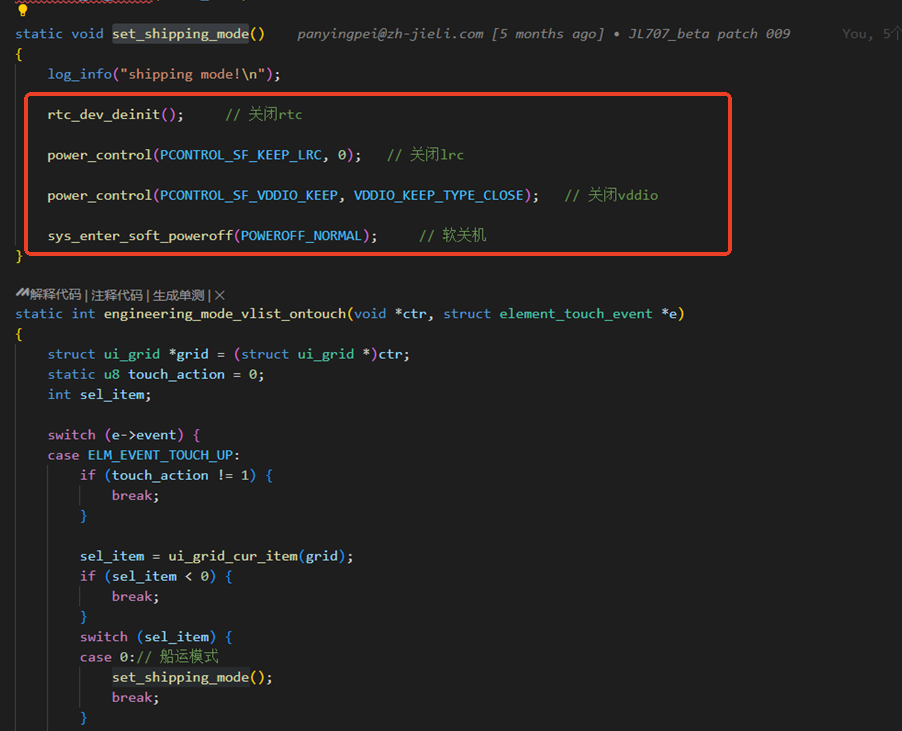Dismiss the code lens with the × button
The image size is (902, 731).
tap(220, 296)
